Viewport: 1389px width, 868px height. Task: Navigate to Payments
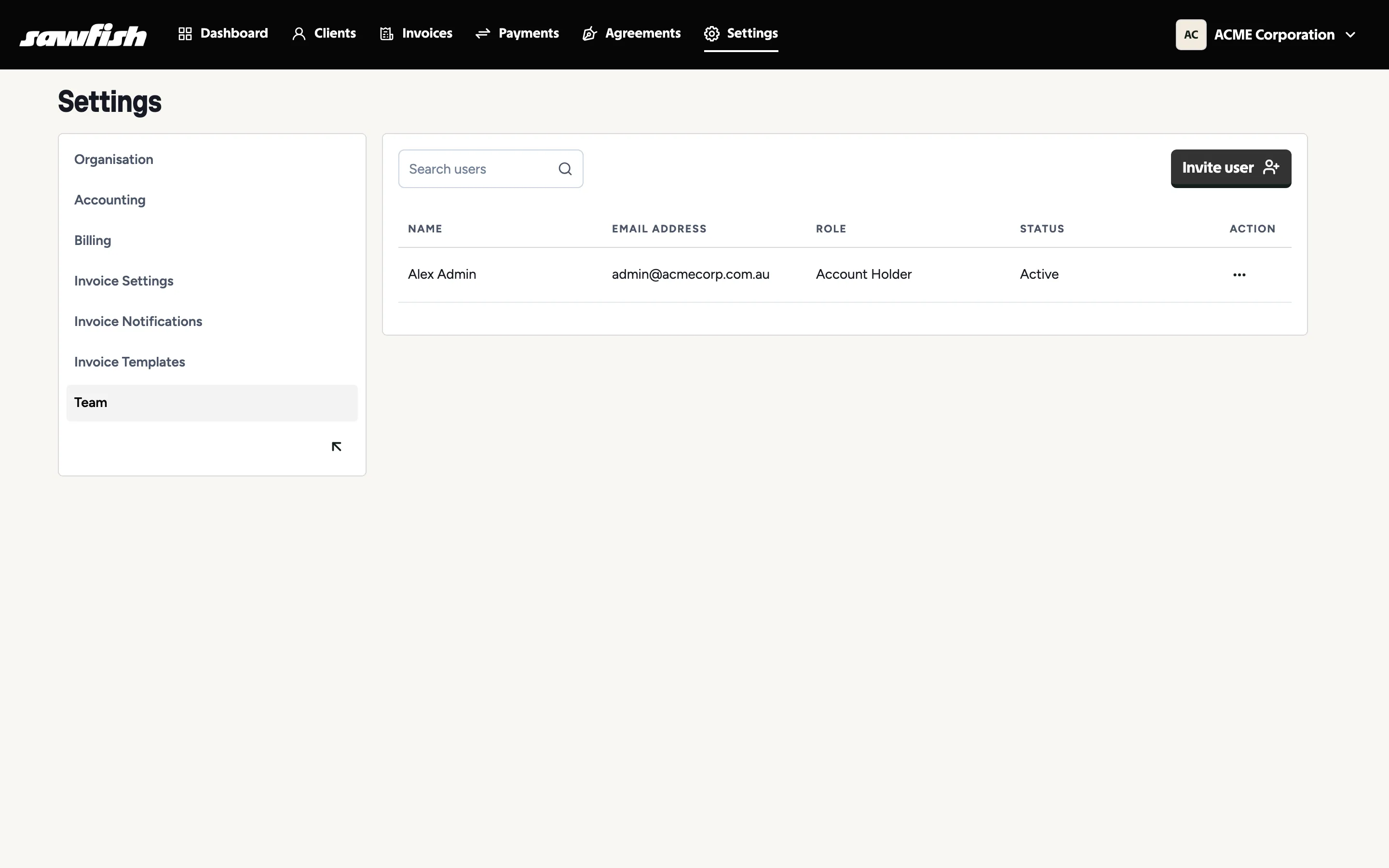point(517,33)
